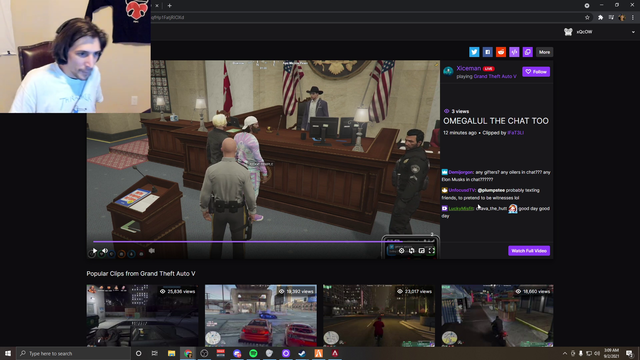Open chat user LuckyMisfit's name
The image size is (640, 360).
point(461,209)
